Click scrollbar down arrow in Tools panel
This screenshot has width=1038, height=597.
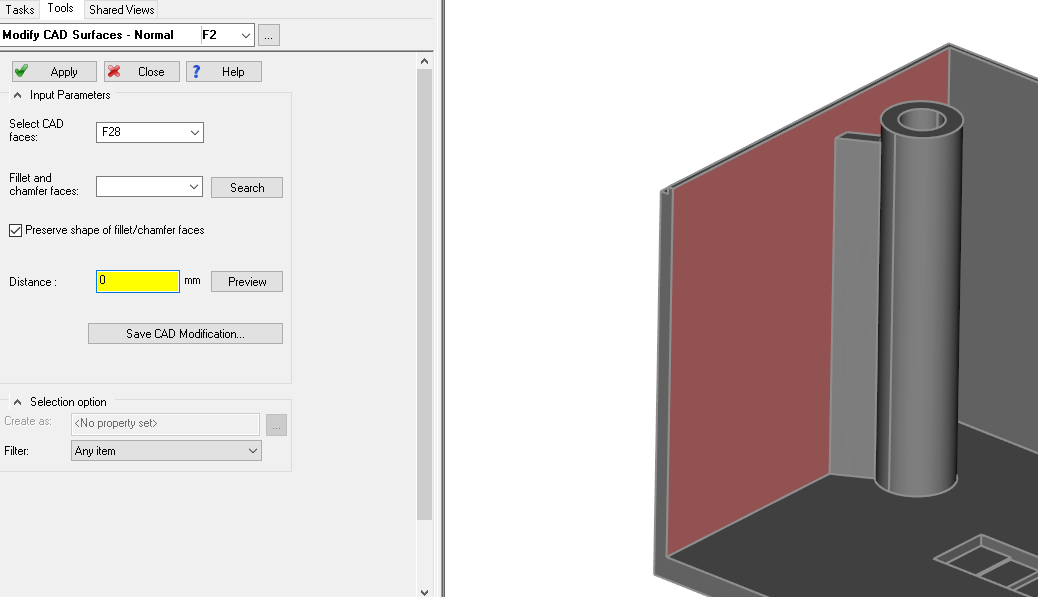click(x=424, y=590)
